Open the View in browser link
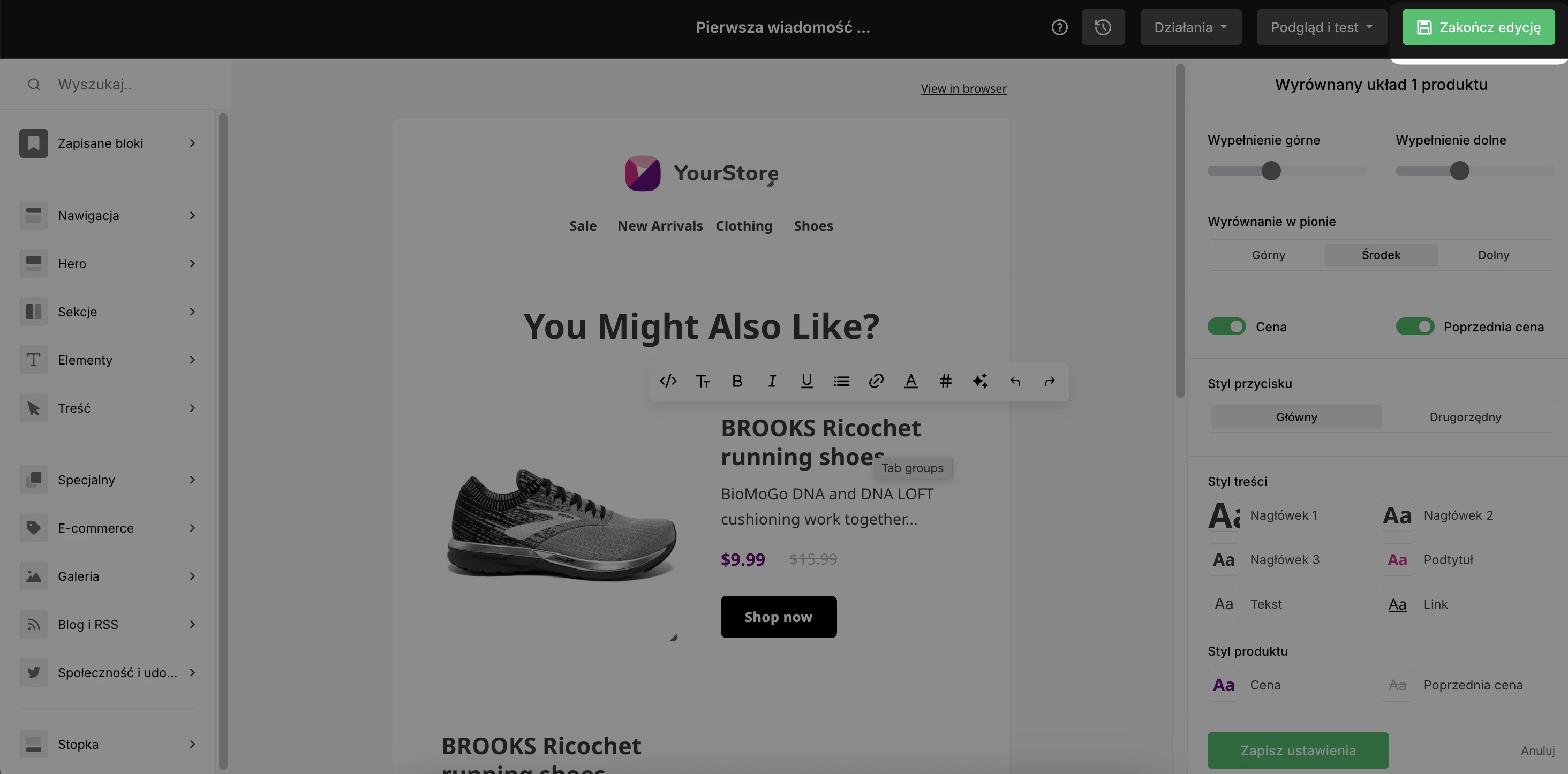The image size is (1568, 774). point(963,89)
